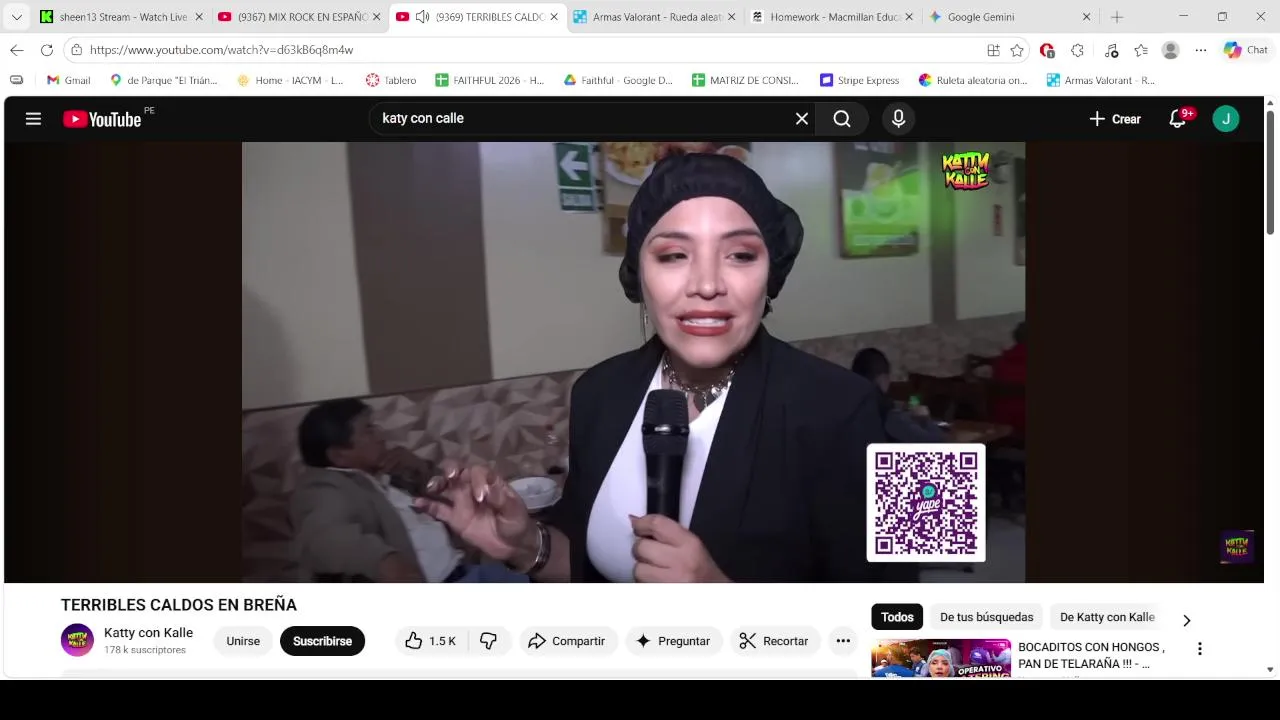Click the Suscribirse button

coord(322,641)
